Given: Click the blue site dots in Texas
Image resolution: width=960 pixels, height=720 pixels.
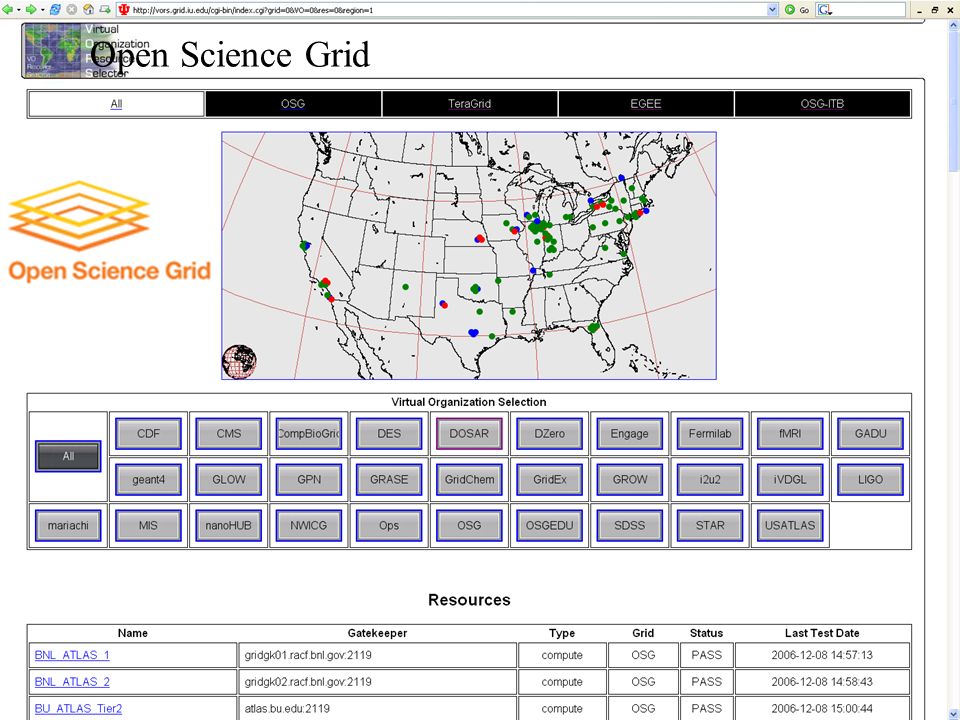Looking at the screenshot, I should (x=473, y=332).
